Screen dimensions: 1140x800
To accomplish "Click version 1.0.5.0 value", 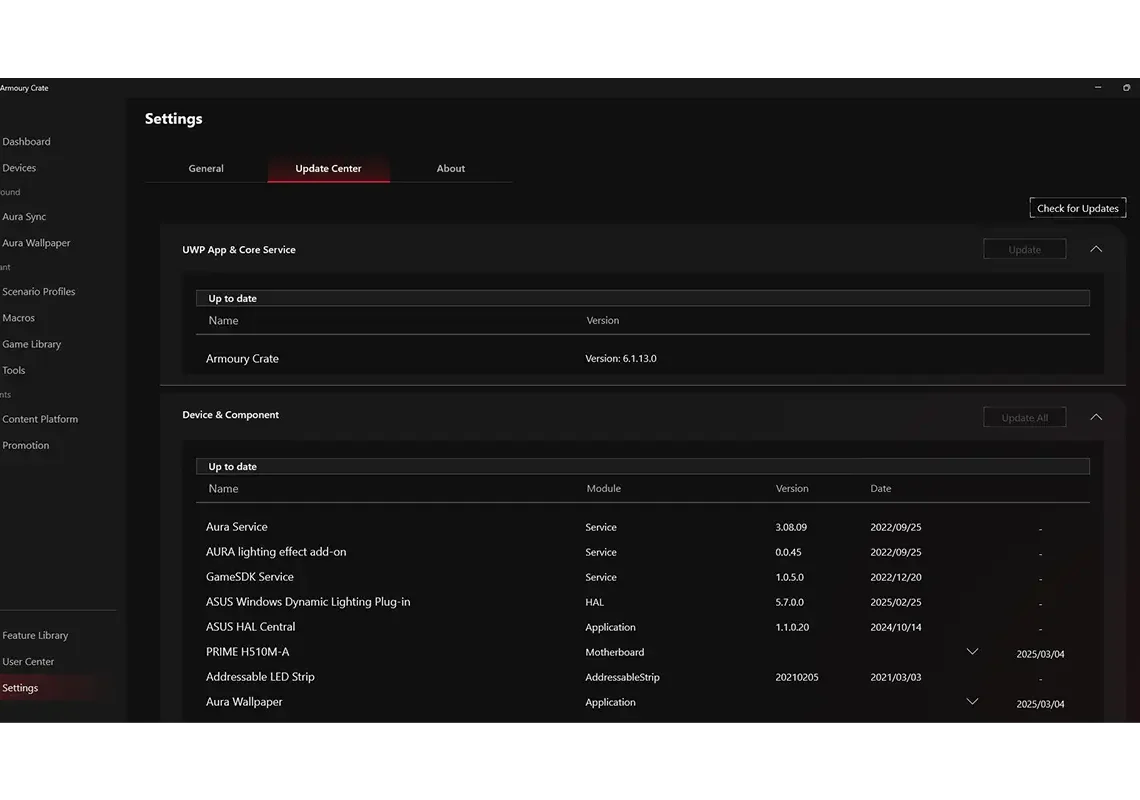I will [790, 577].
